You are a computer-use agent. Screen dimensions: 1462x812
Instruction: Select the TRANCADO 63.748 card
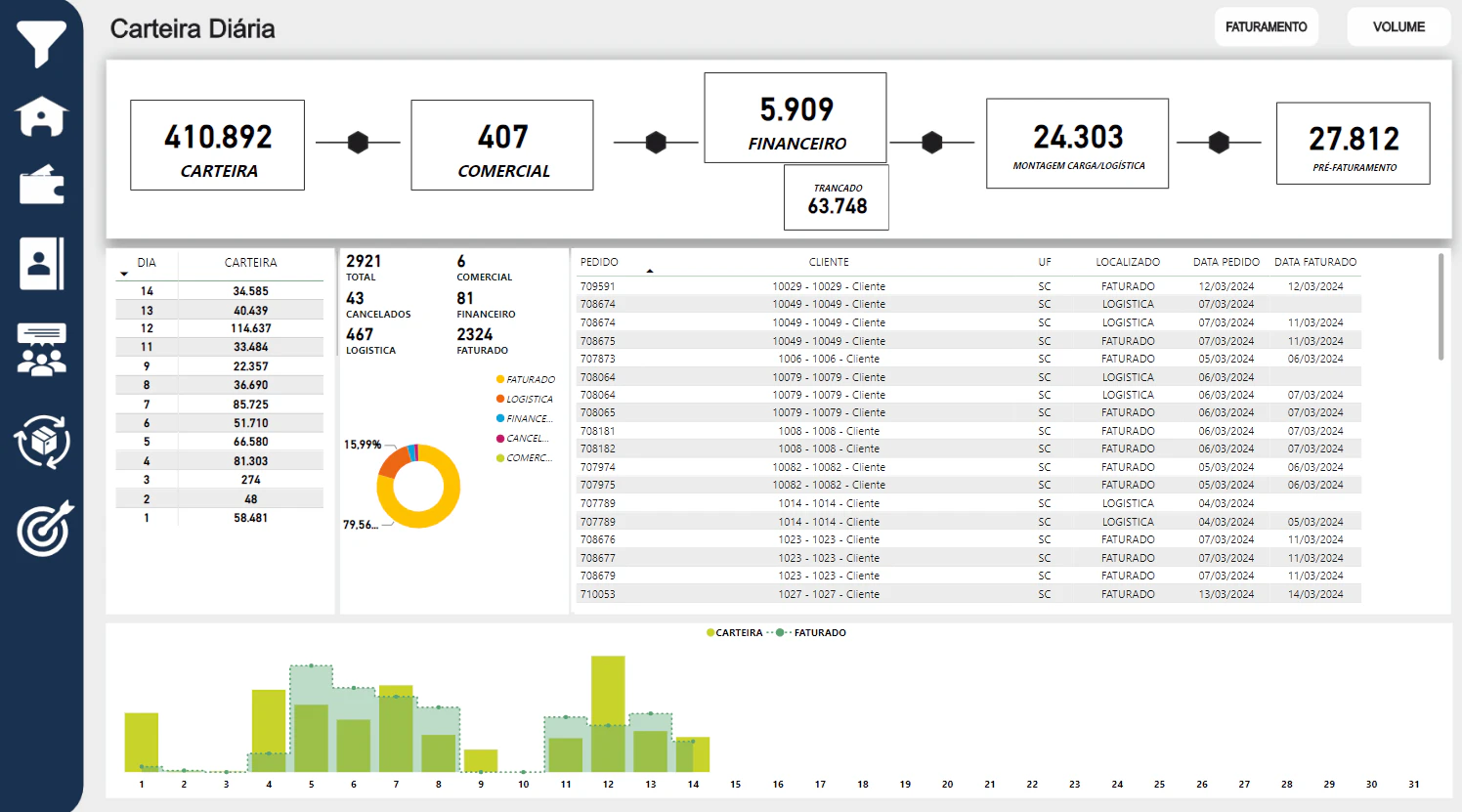837,197
